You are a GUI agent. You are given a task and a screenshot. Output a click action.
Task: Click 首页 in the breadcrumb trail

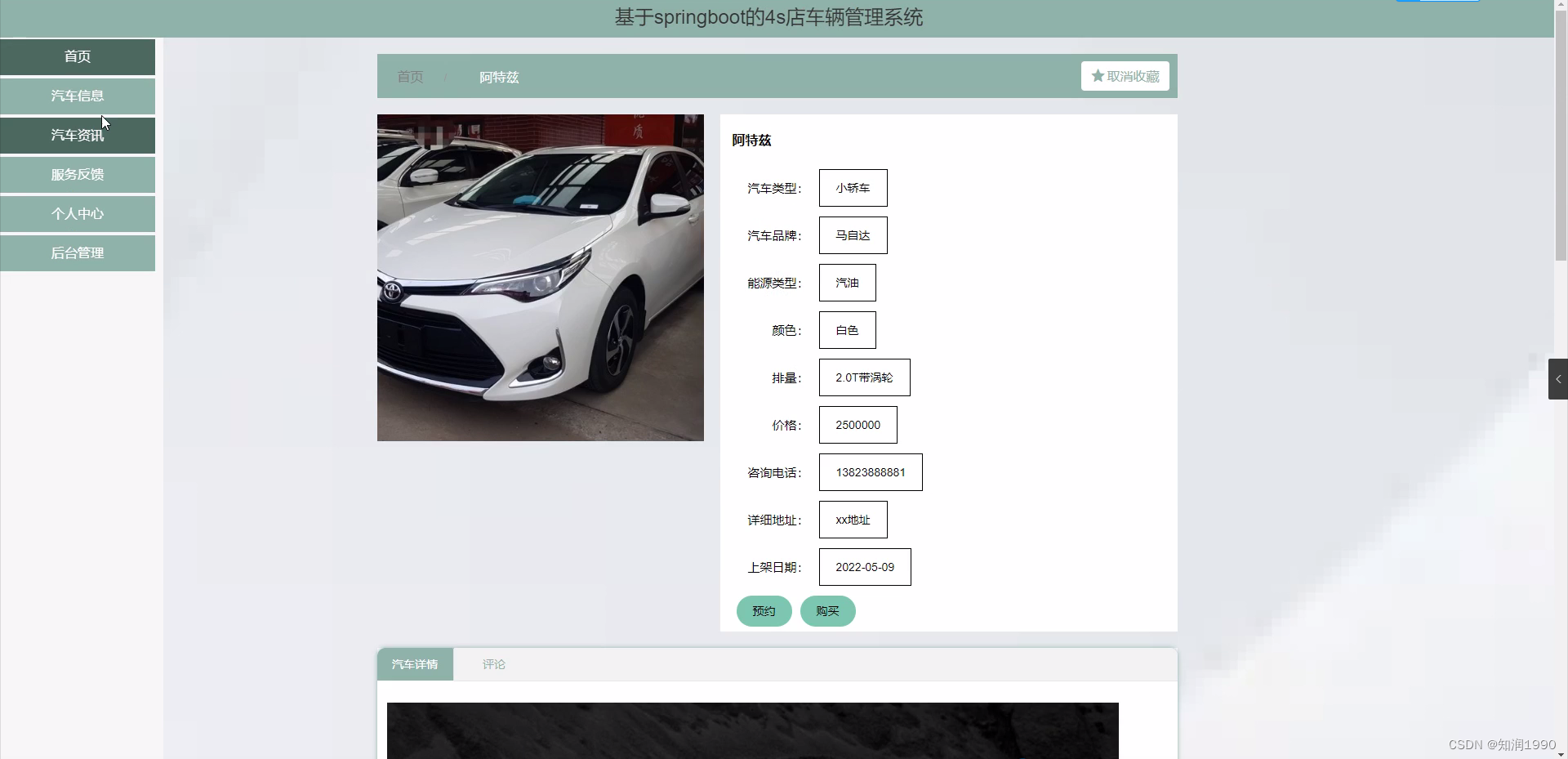(409, 76)
